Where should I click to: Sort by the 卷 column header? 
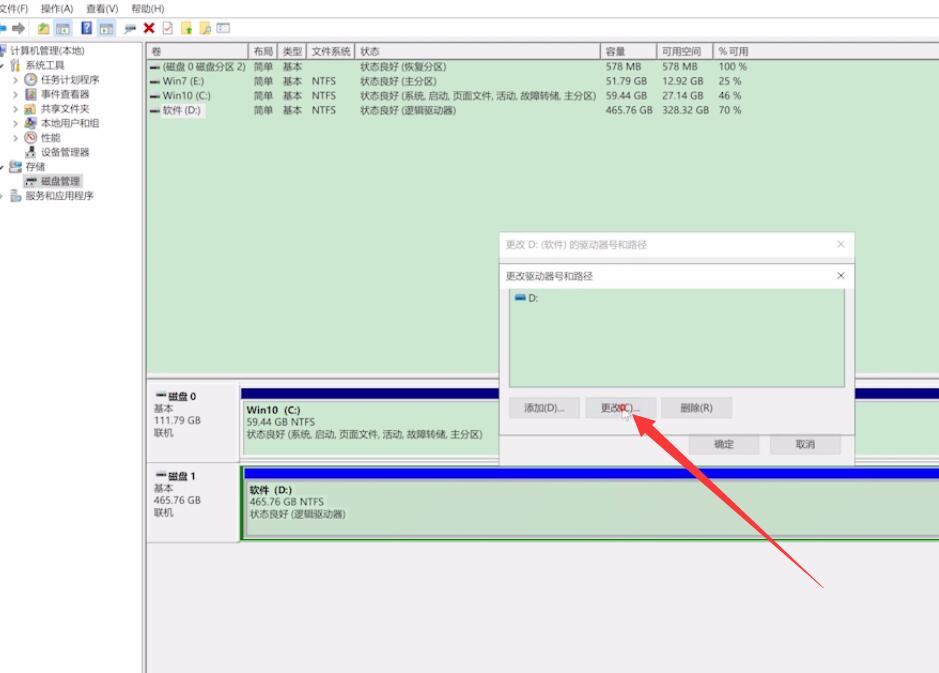pyautogui.click(x=197, y=51)
